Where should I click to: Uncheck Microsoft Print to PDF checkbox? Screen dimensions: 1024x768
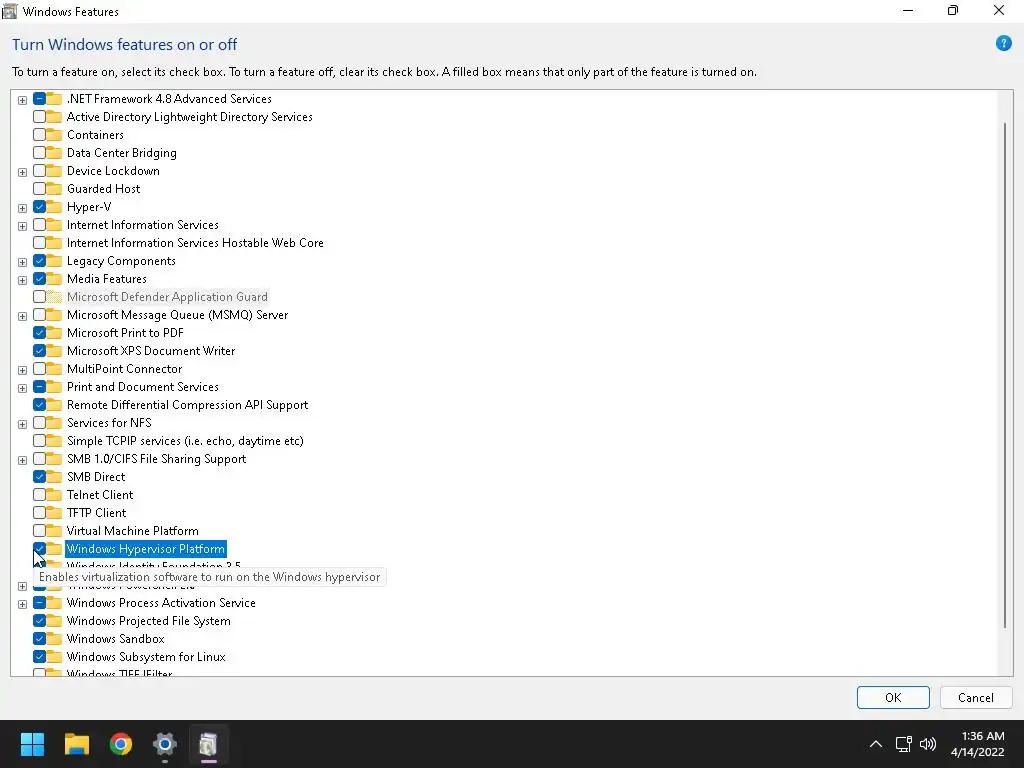pyautogui.click(x=39, y=333)
